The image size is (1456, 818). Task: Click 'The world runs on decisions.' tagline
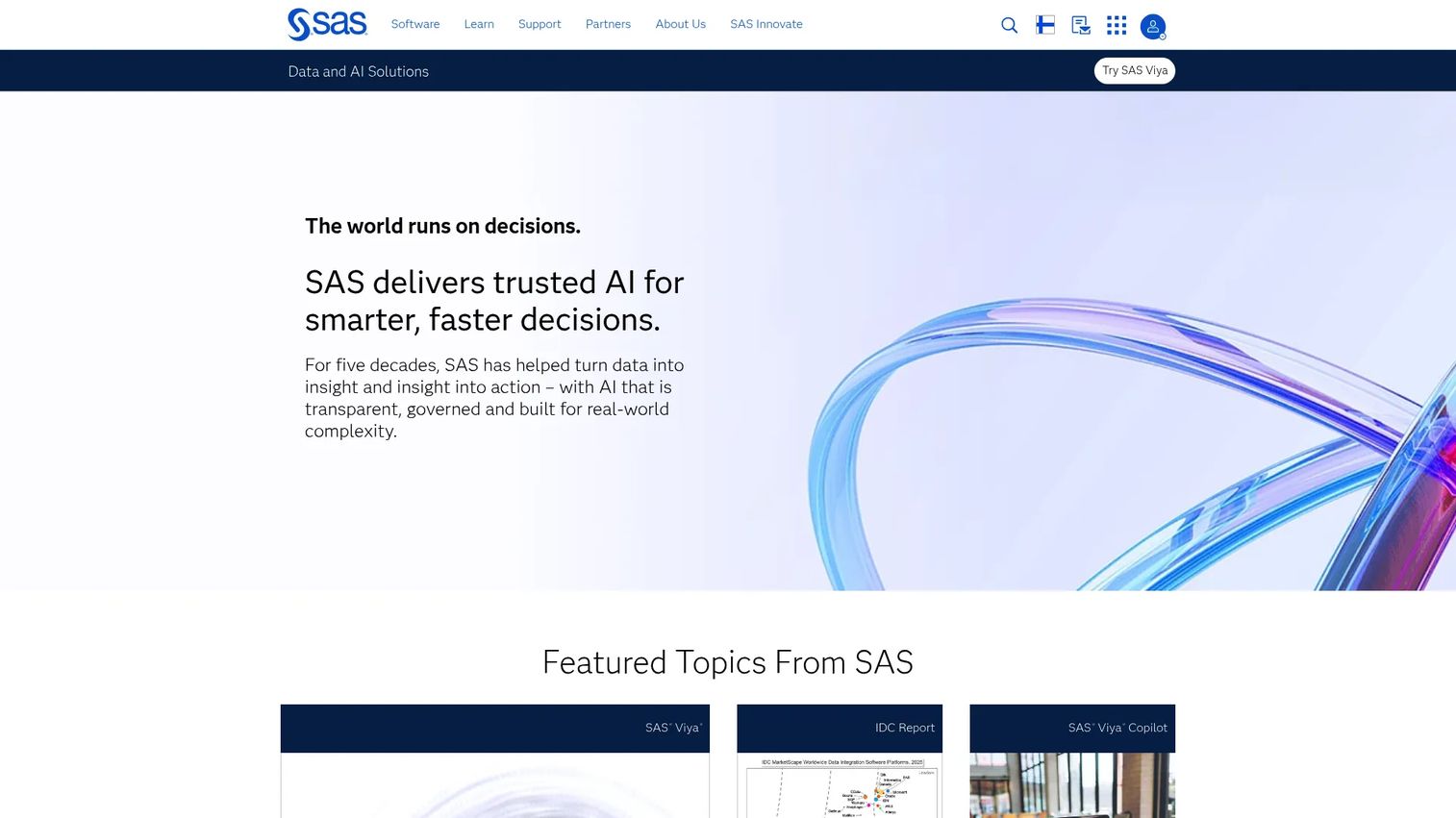pos(442,226)
